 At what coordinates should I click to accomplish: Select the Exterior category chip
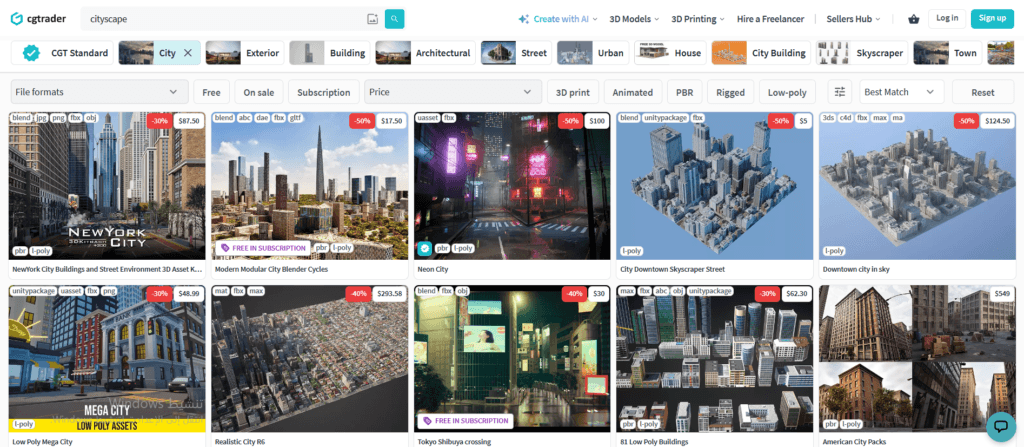click(x=245, y=53)
